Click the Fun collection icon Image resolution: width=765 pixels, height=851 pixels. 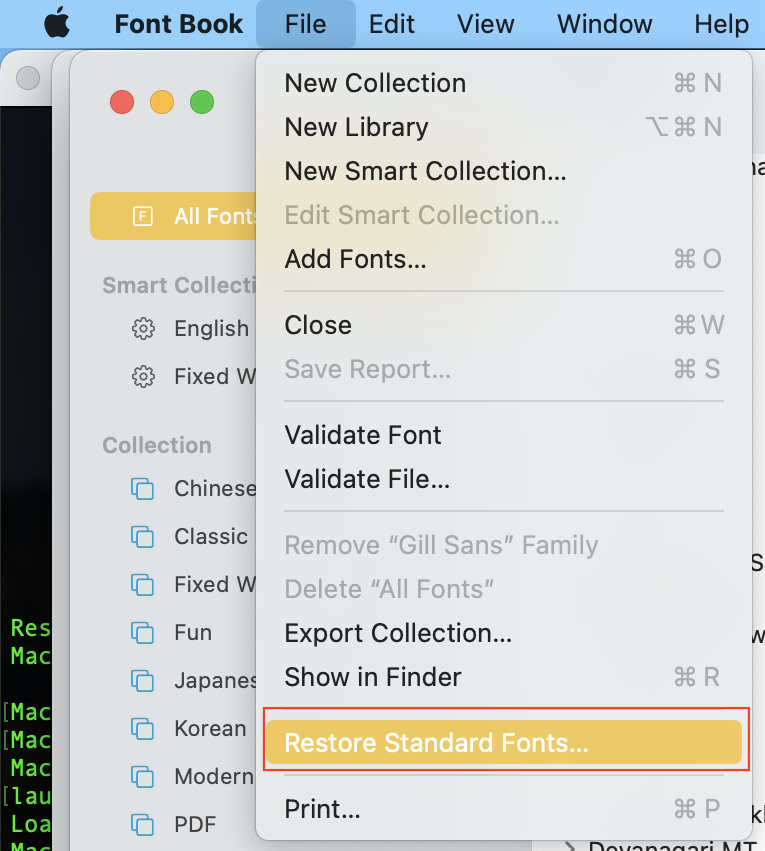(143, 633)
